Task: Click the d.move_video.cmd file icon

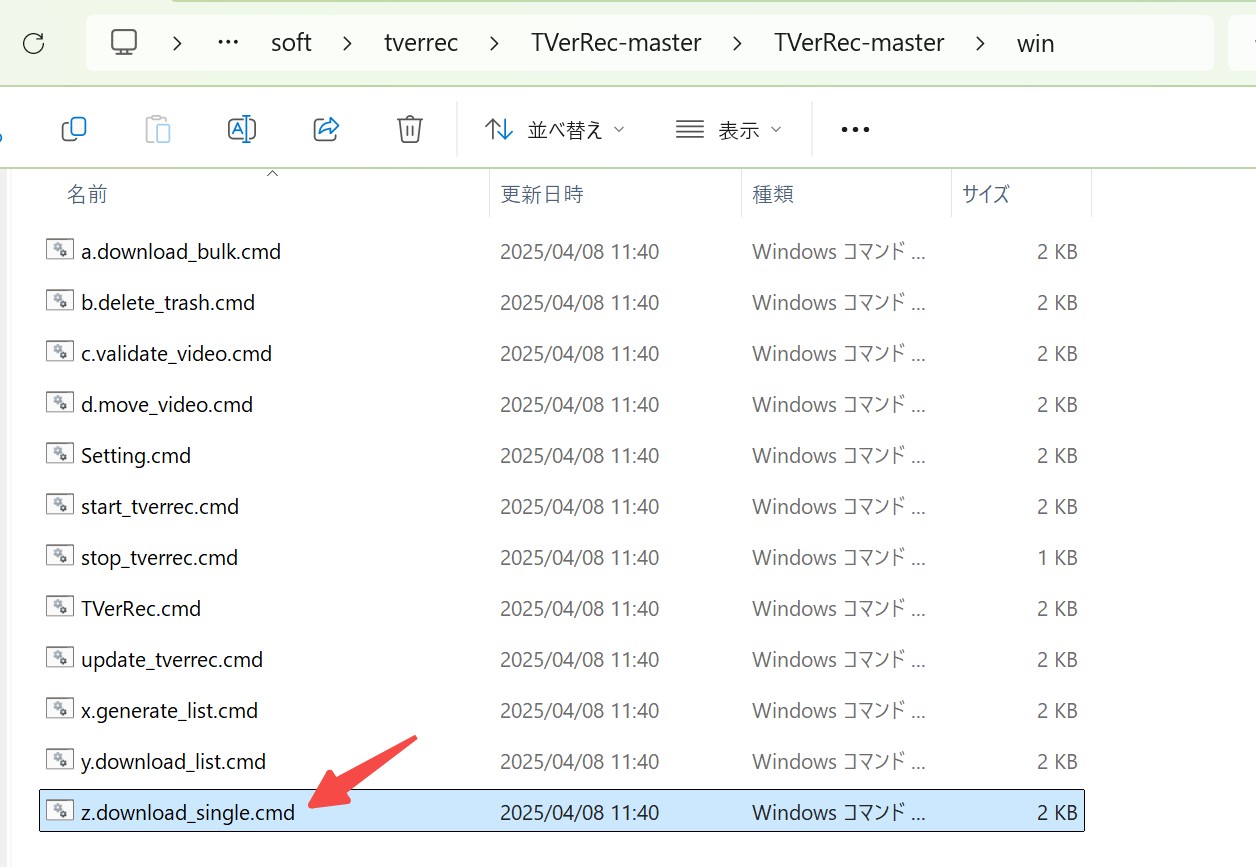Action: pyautogui.click(x=60, y=404)
